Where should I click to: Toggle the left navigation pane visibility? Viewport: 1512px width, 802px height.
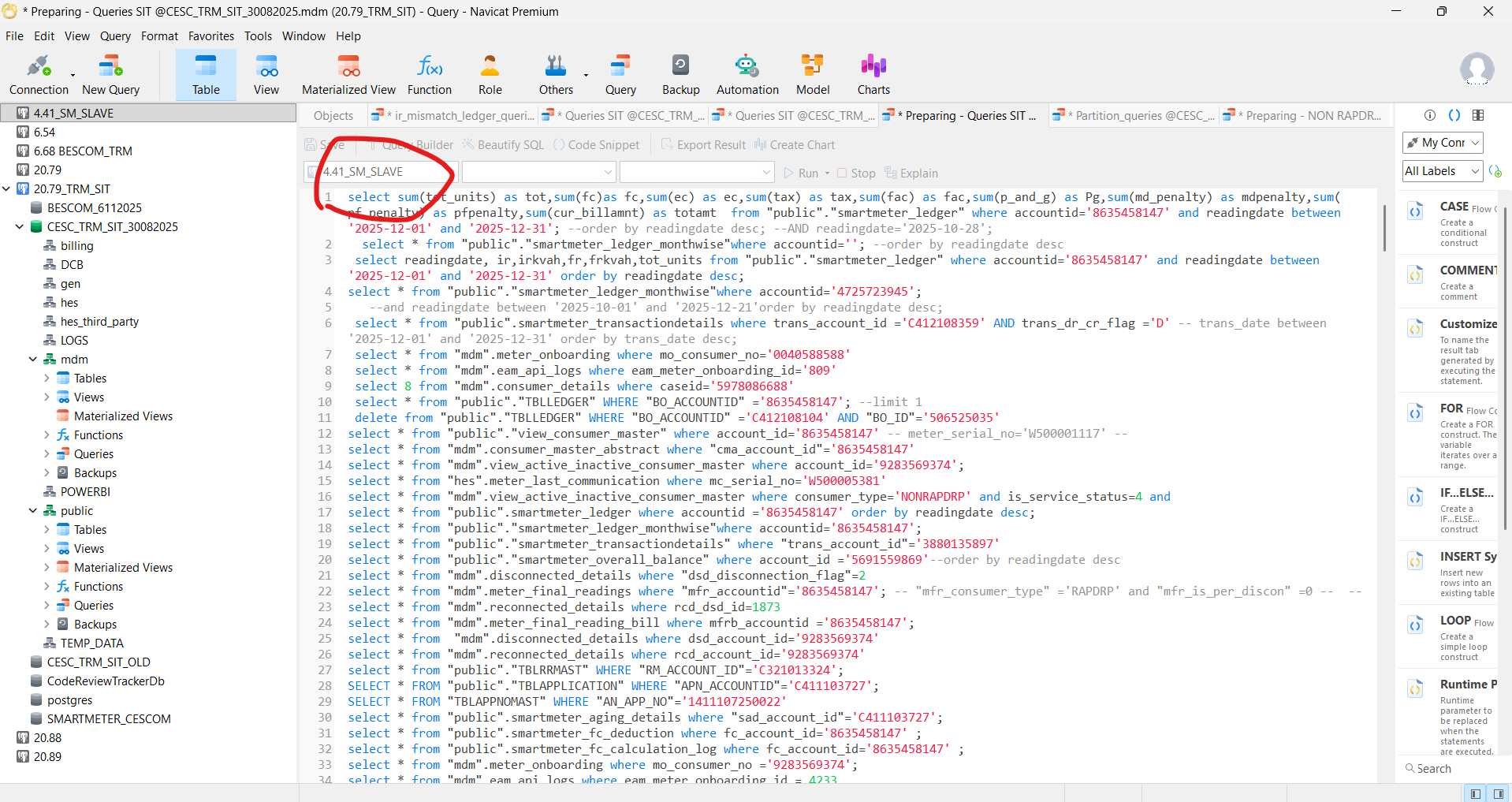pyautogui.click(x=1475, y=793)
